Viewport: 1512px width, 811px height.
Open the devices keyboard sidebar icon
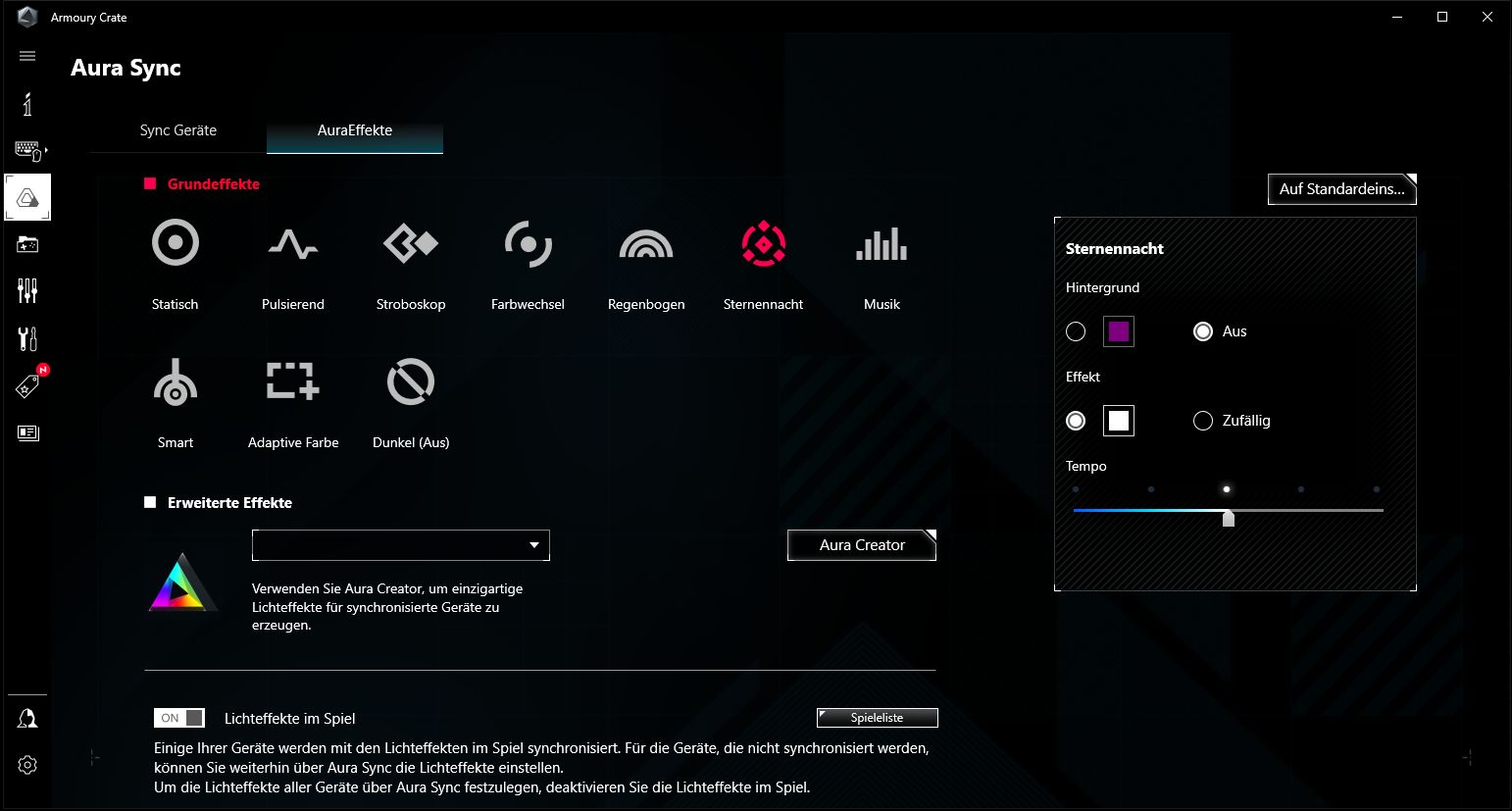[29, 150]
